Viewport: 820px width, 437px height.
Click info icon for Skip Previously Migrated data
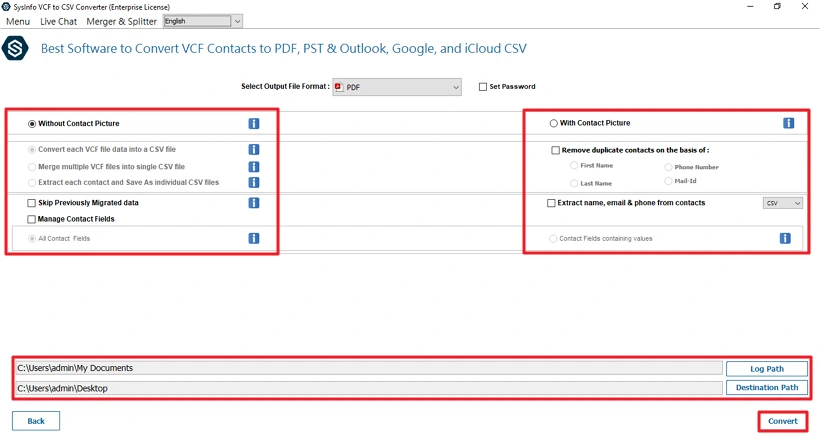tap(254, 203)
